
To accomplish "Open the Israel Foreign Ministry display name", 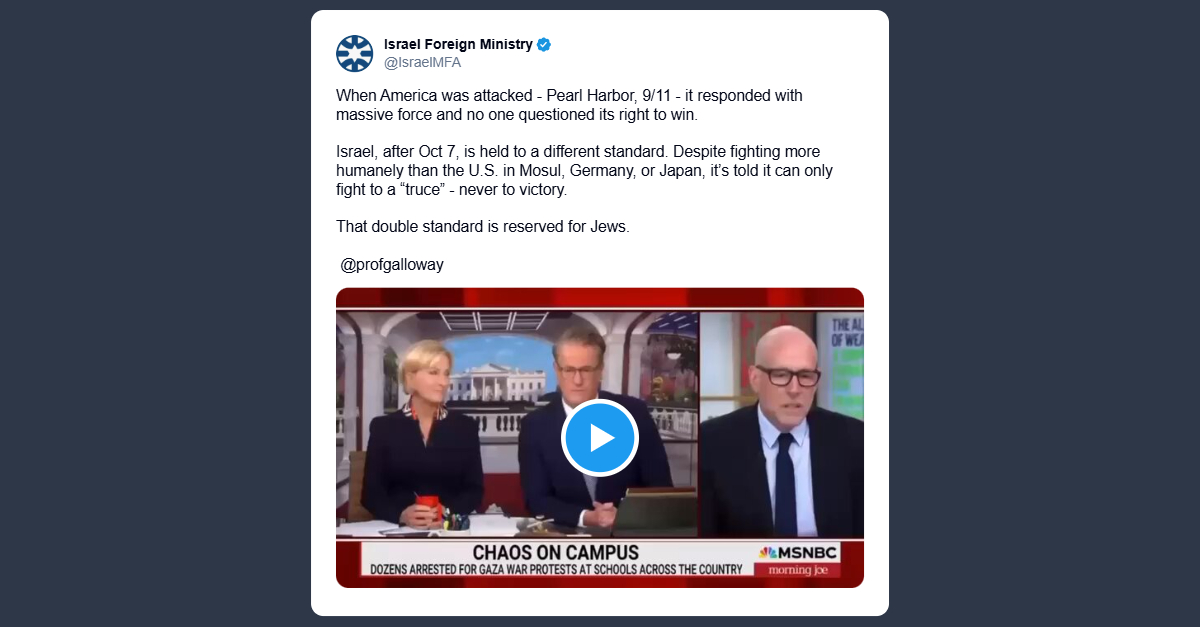I will click(458, 45).
